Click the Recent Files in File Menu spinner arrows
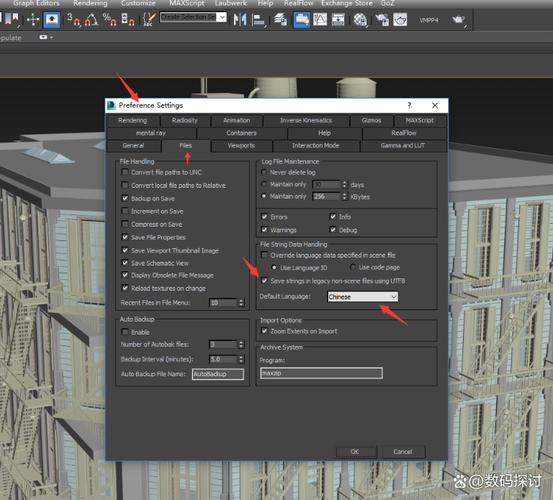Screen dimensions: 553x500 tap(241, 303)
